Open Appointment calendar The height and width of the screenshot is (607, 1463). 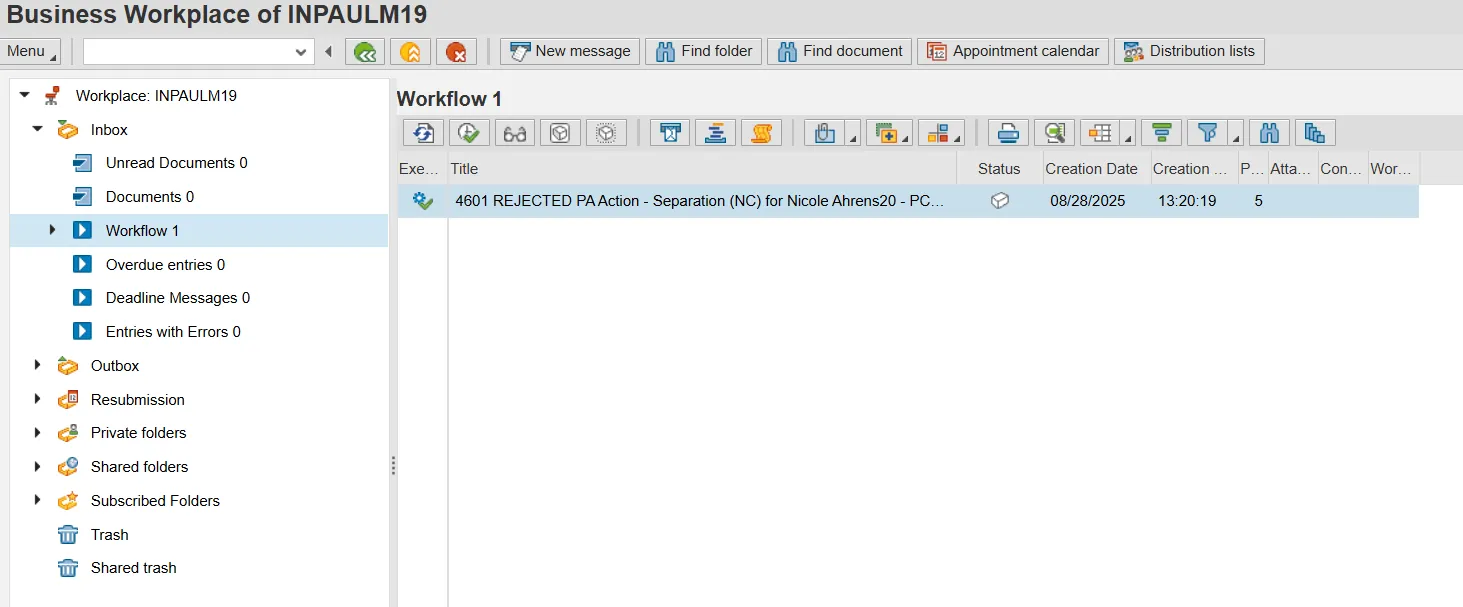click(1012, 51)
